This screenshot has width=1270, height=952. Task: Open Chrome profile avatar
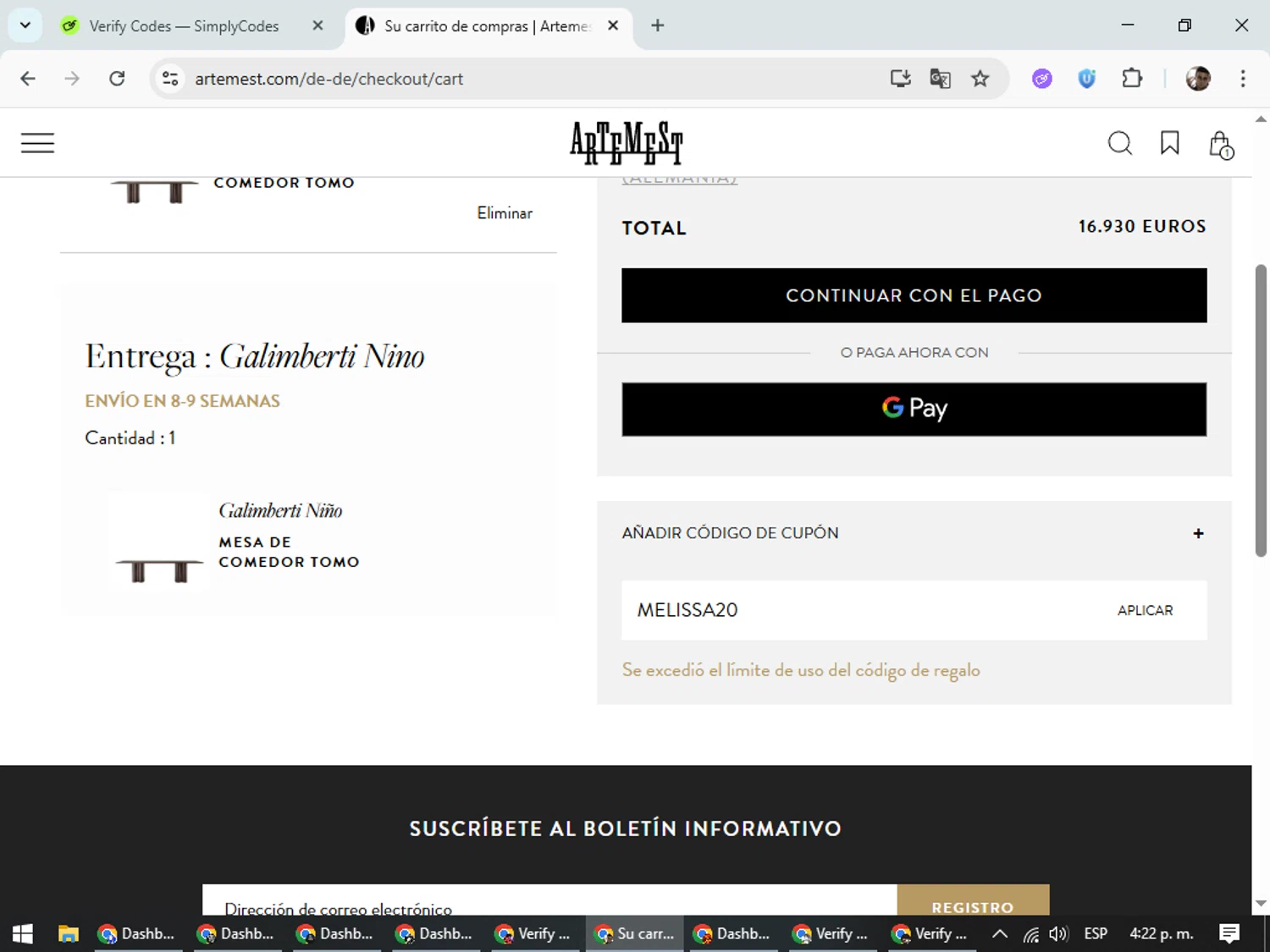coord(1198,79)
